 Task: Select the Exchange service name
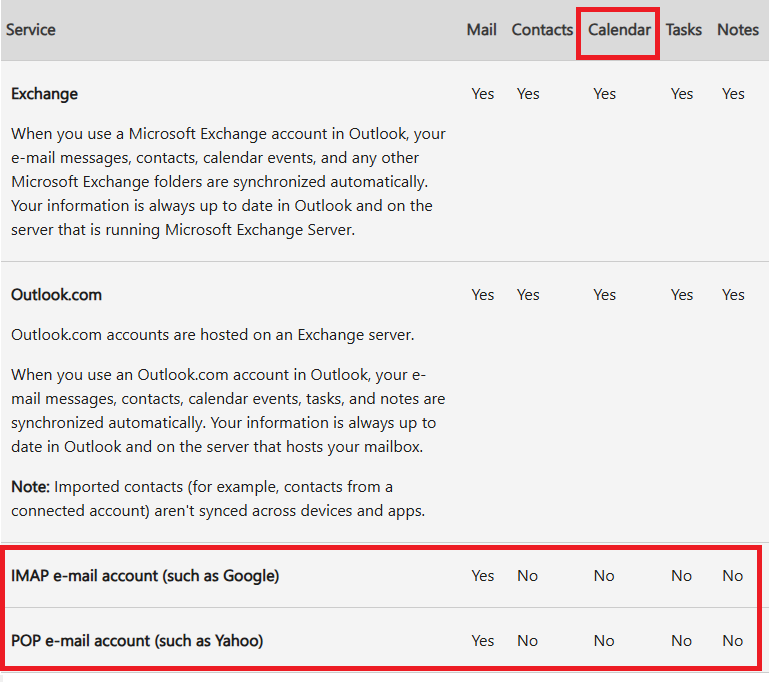point(45,94)
